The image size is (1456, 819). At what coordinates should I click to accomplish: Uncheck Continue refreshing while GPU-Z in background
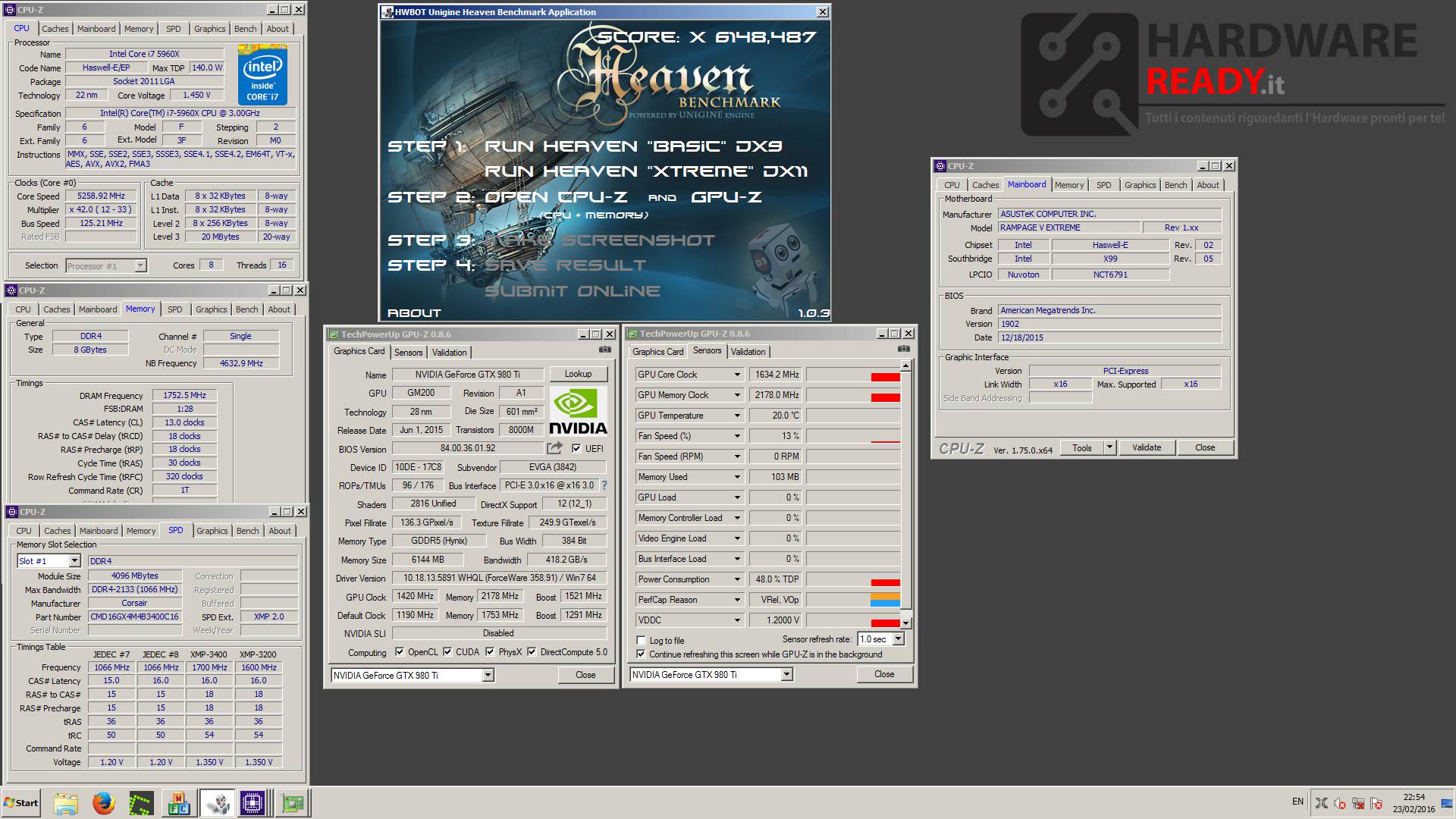click(x=641, y=654)
